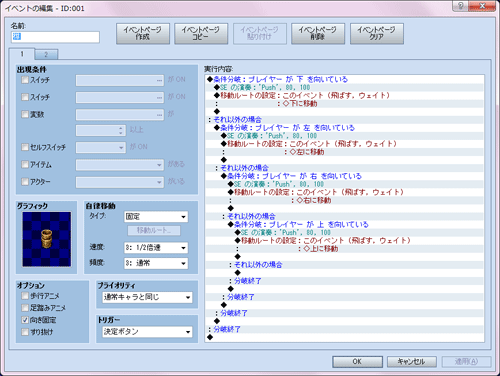This screenshot has width=500, height=376.
Task: Open the タイプ 固定 dropdown
Action: pyautogui.click(x=156, y=217)
